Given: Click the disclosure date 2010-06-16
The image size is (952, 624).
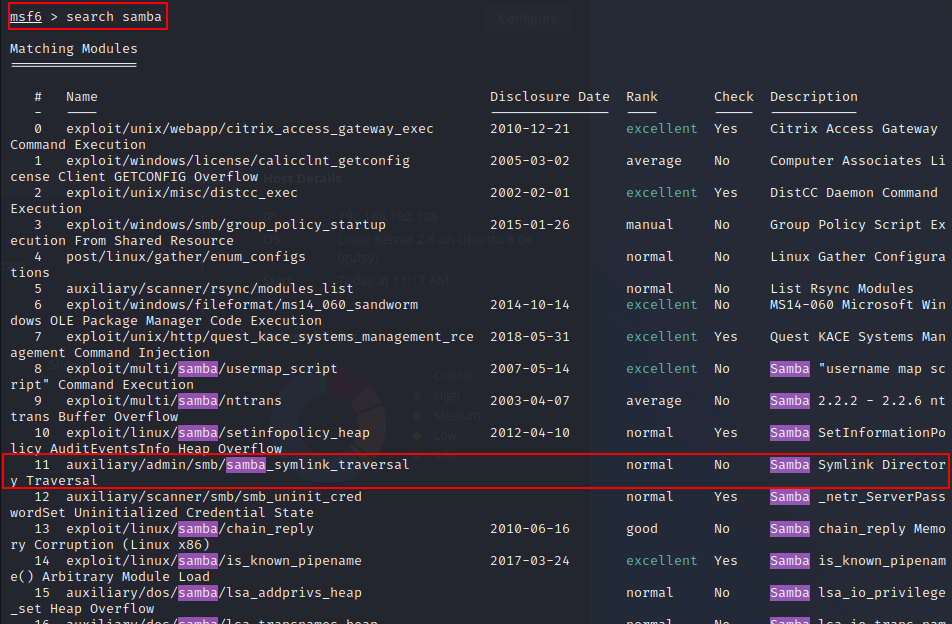Looking at the screenshot, I should point(529,529).
